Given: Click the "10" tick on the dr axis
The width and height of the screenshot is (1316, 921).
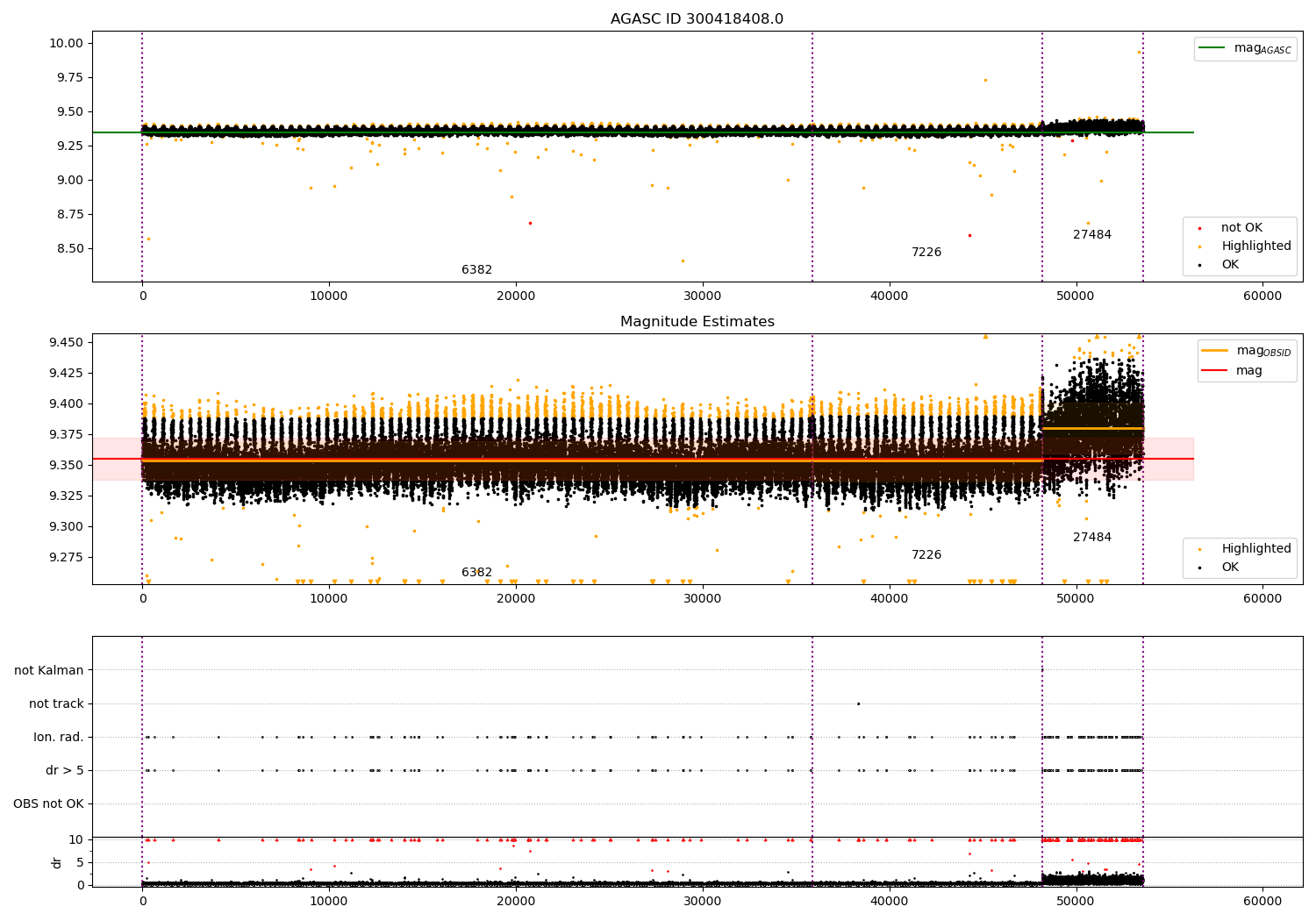Looking at the screenshot, I should (x=76, y=840).
